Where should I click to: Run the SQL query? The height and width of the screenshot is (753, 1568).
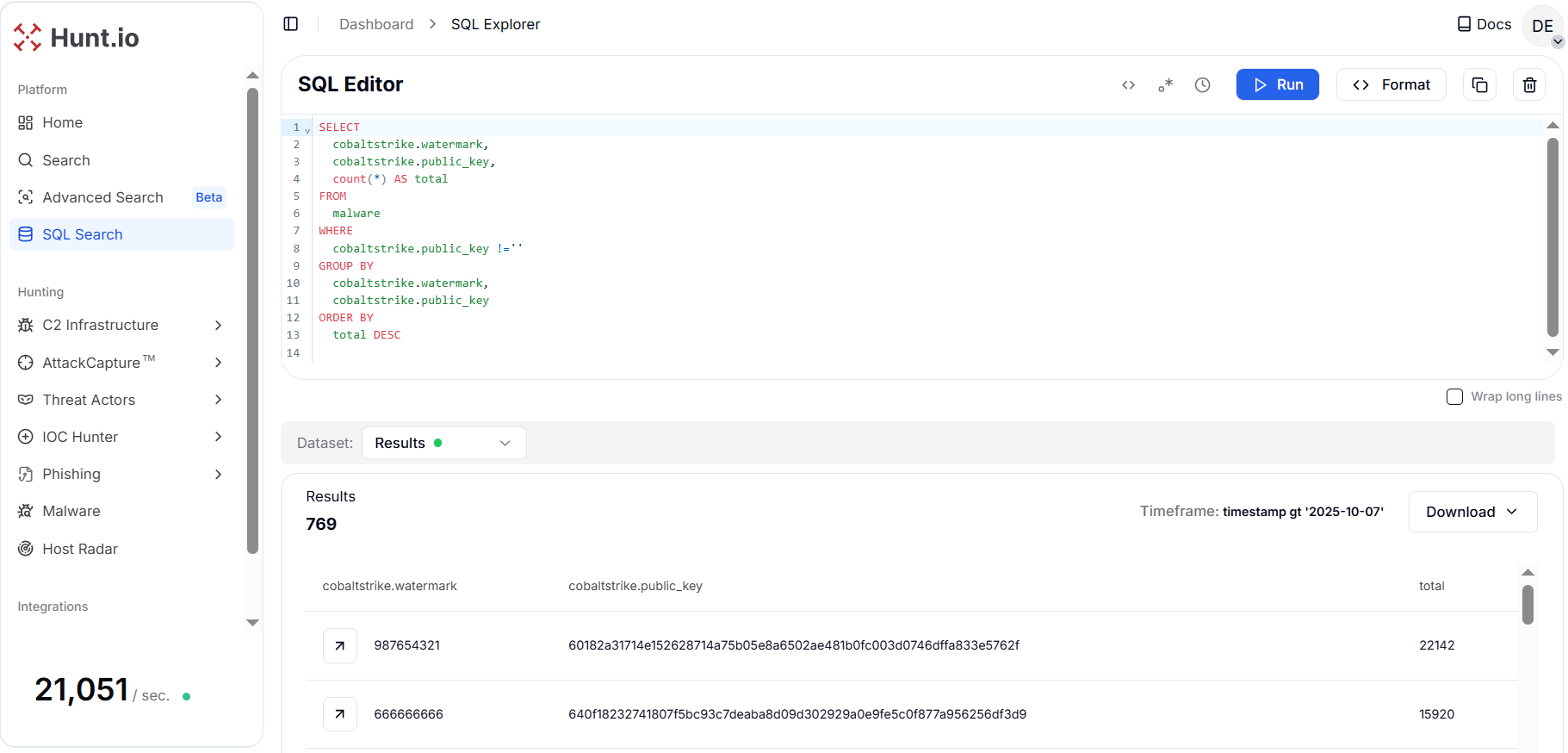click(x=1277, y=84)
